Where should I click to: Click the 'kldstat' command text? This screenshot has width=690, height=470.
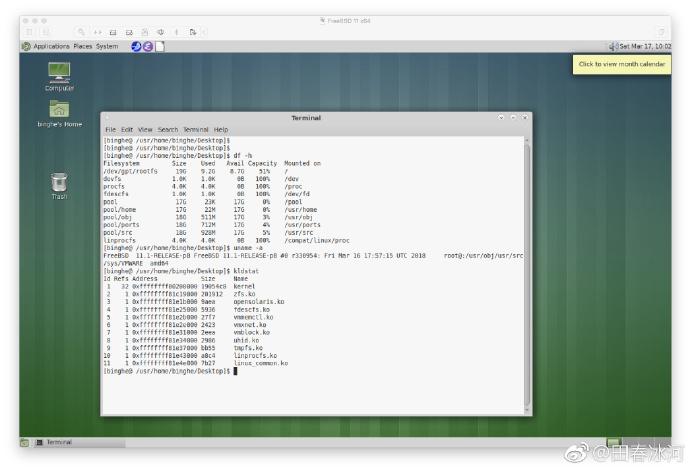[x=246, y=271]
